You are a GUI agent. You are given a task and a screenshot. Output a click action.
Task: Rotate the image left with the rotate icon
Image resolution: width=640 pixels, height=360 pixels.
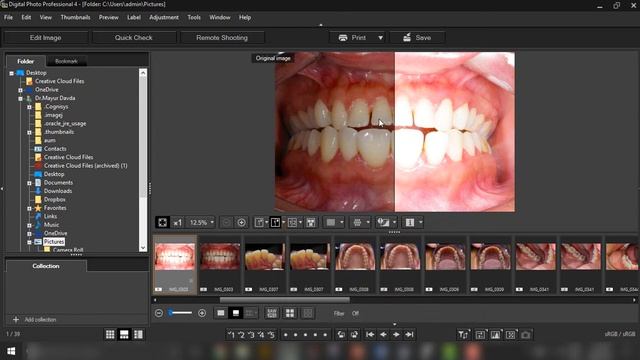coord(341,335)
